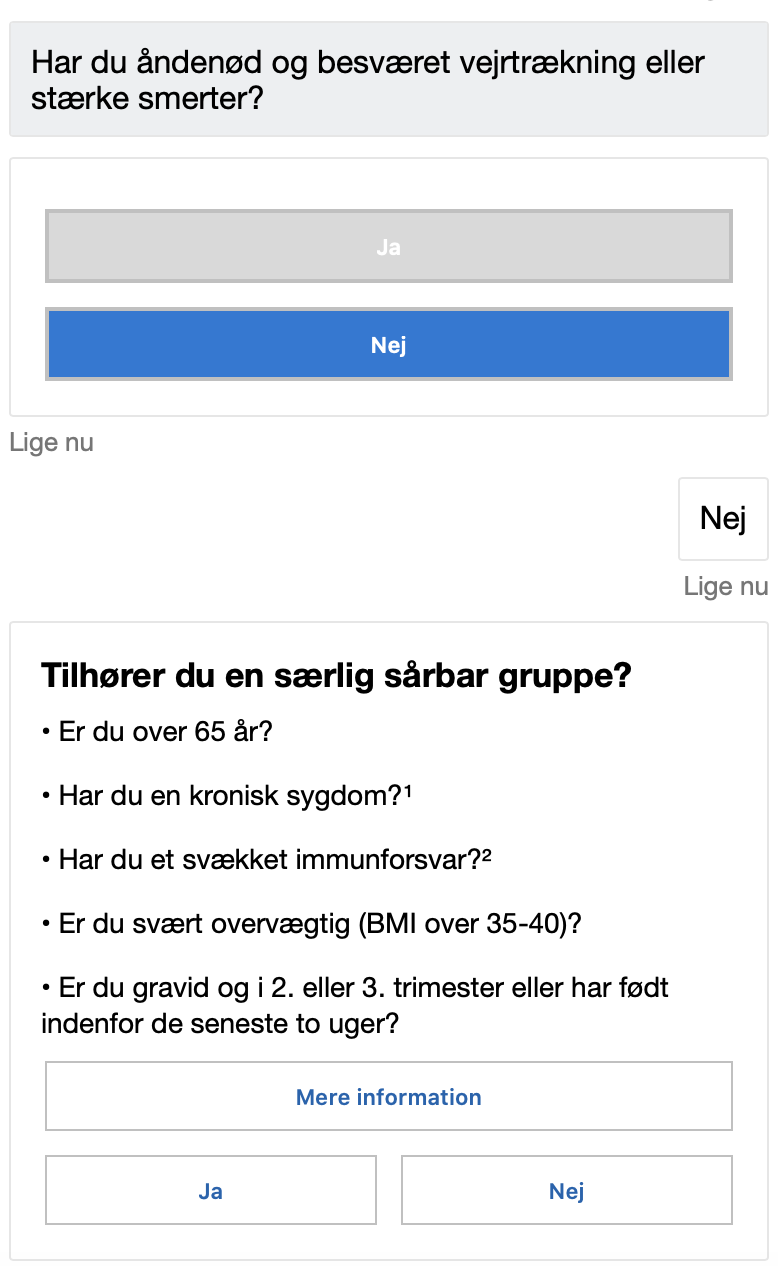This screenshot has width=778, height=1266.
Task: Click the stærke smerter text line
Action: [x=145, y=100]
